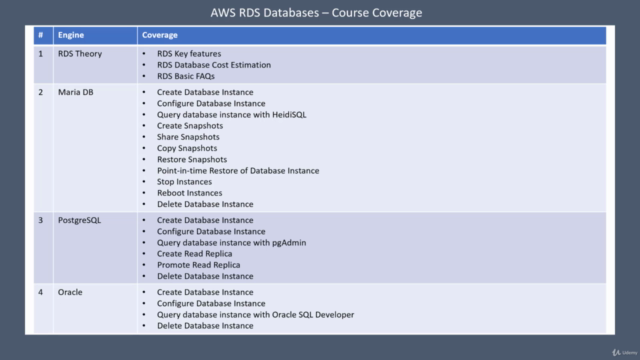640x360 pixels.
Task: Click 'Query database instance with pgAdmin'
Action: [x=231, y=243]
